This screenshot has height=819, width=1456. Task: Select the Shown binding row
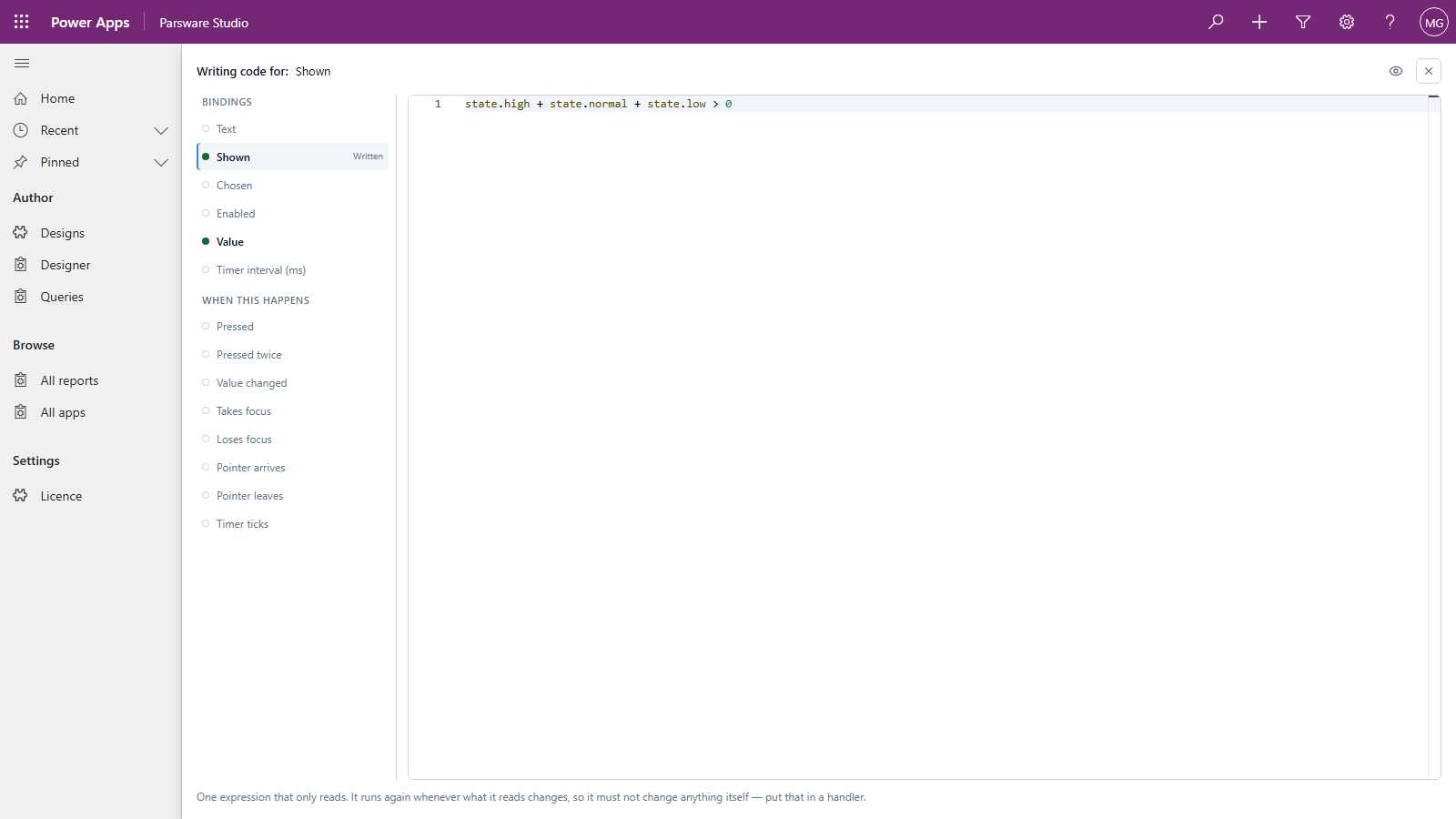pos(292,157)
